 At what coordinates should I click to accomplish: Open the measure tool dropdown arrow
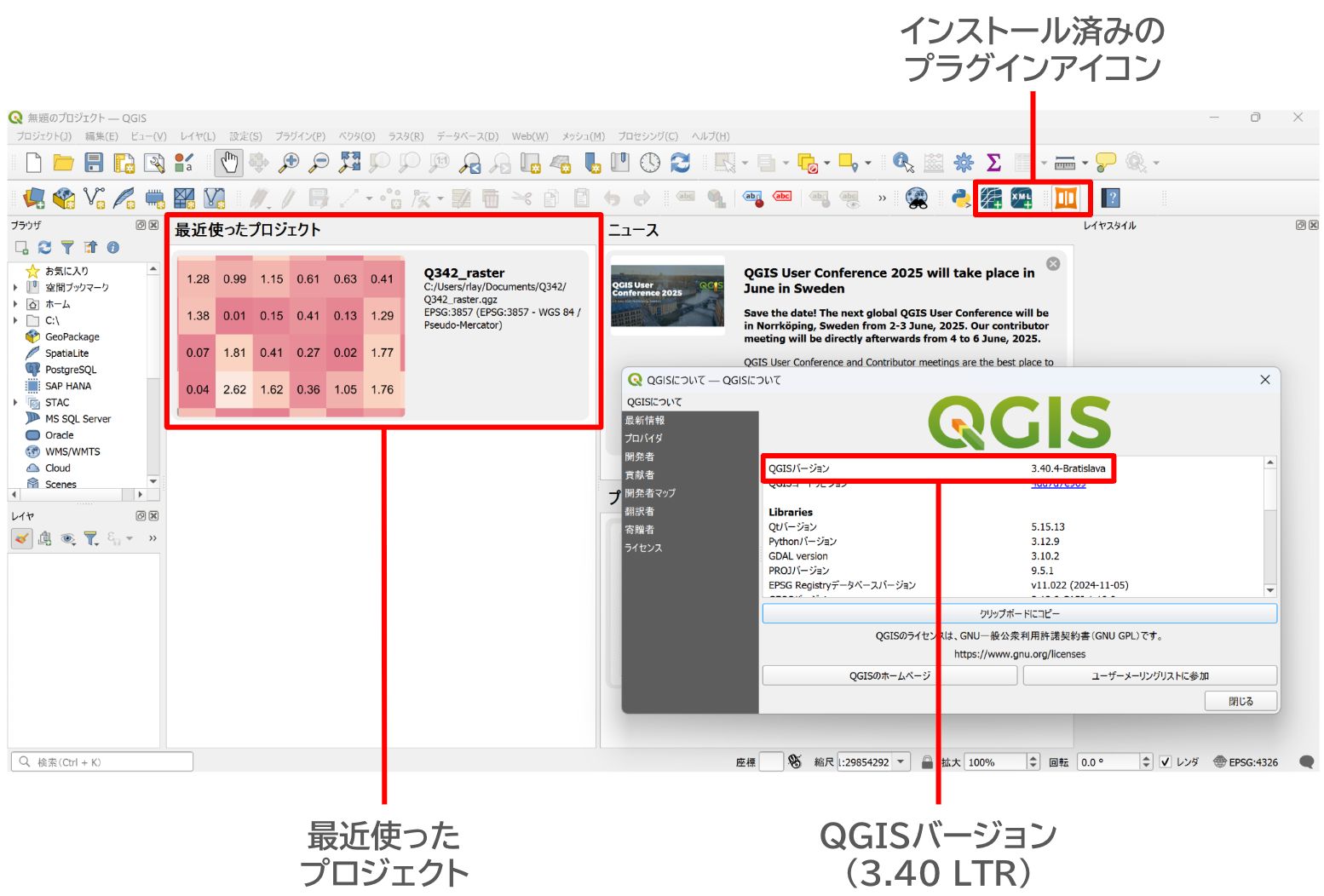coord(1085,163)
